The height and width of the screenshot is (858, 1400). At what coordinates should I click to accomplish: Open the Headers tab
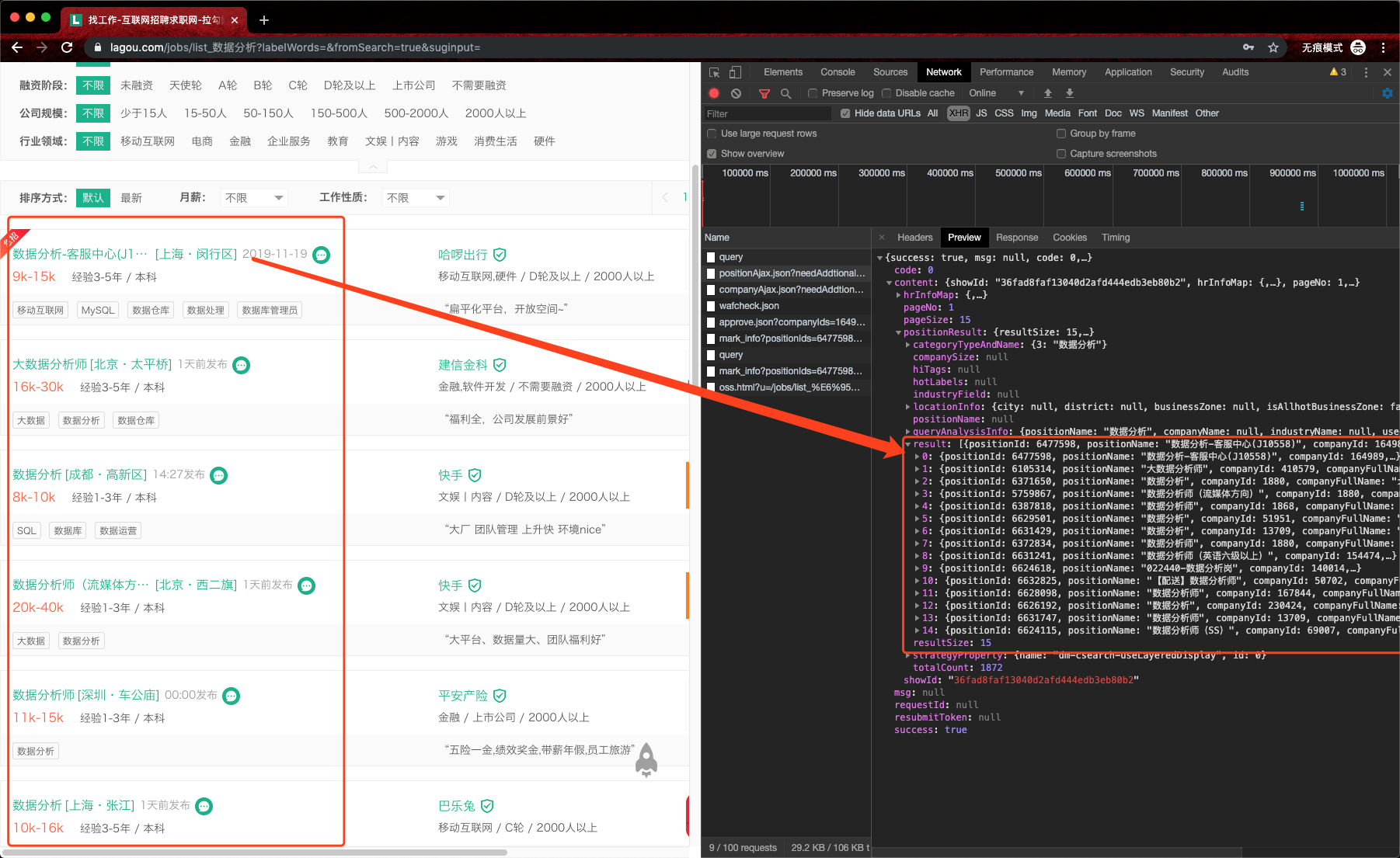914,238
